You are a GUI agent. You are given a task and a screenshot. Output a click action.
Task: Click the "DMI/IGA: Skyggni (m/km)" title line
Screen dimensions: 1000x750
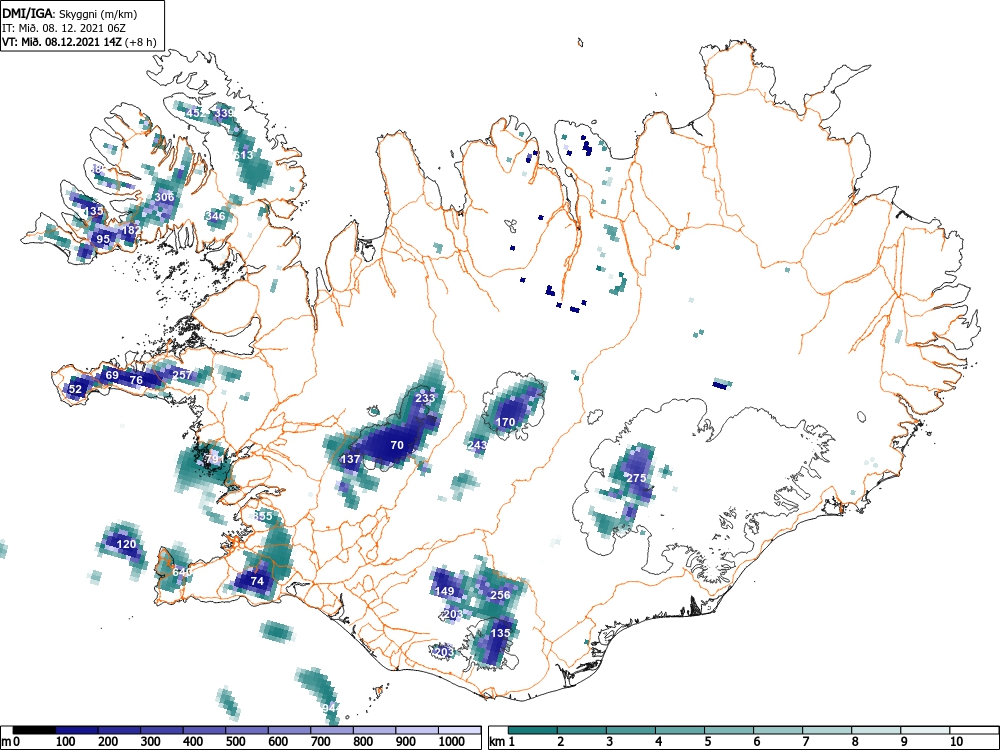pos(70,13)
